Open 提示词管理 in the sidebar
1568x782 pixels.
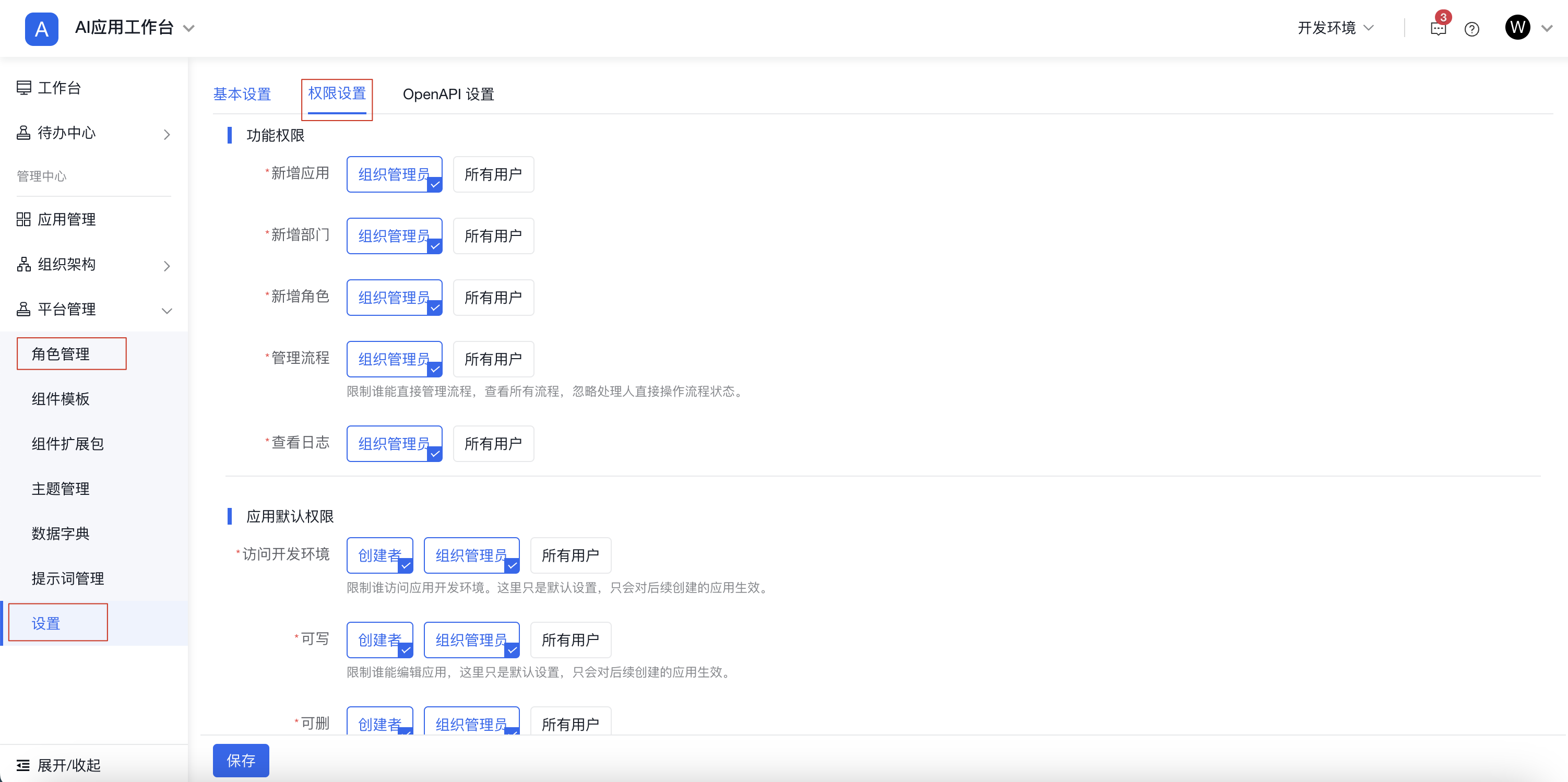[67, 579]
